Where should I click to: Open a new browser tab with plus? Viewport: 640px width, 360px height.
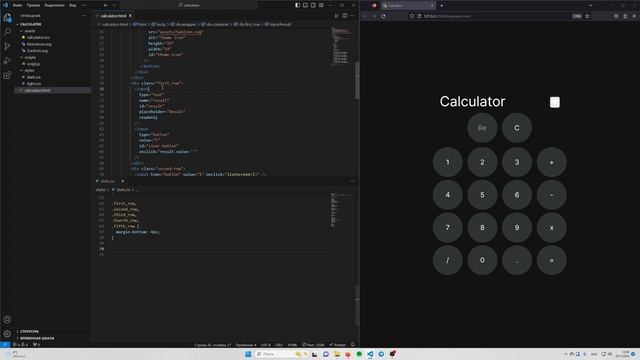[442, 6]
